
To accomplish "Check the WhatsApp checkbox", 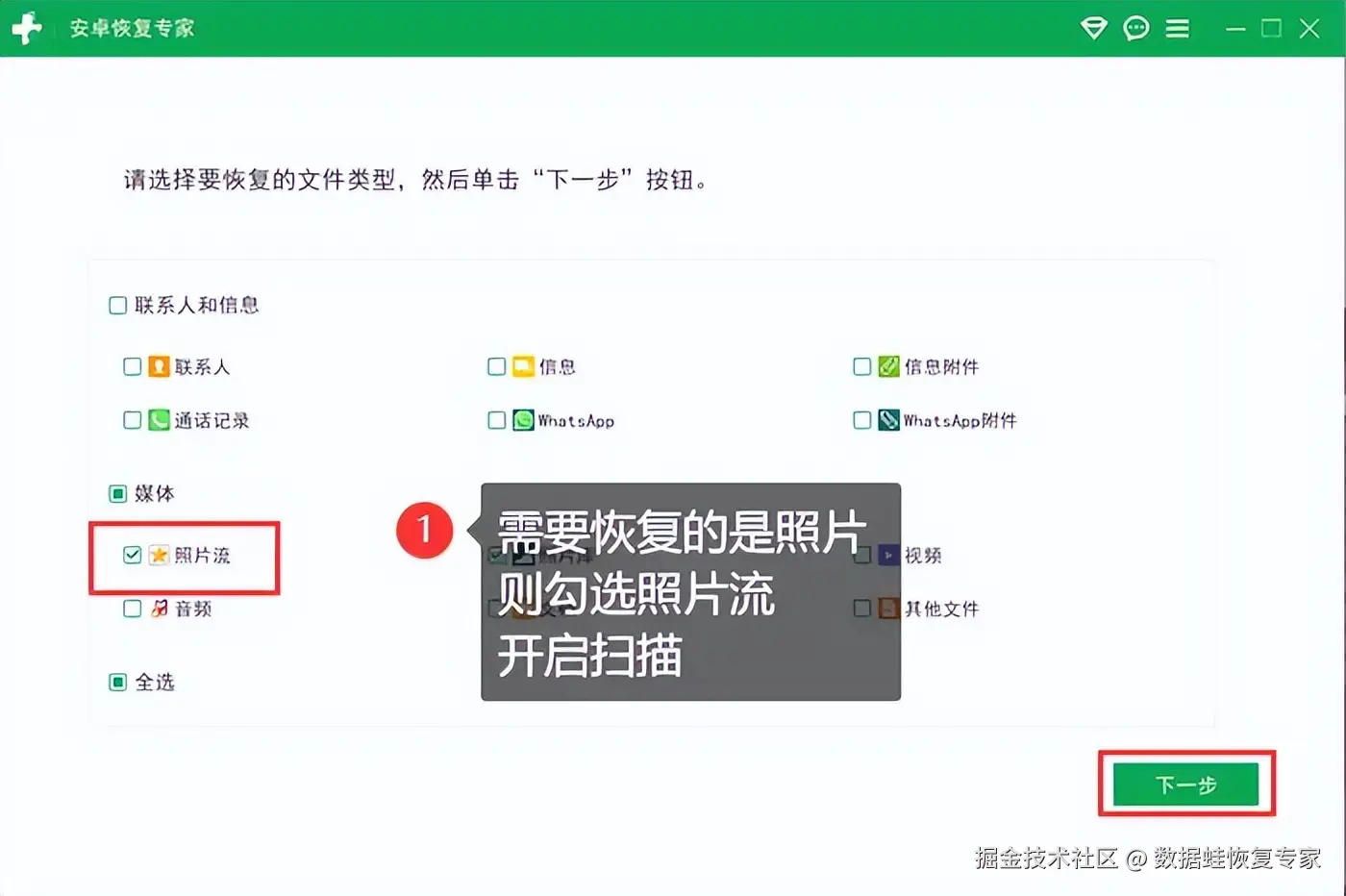I will pos(497,420).
